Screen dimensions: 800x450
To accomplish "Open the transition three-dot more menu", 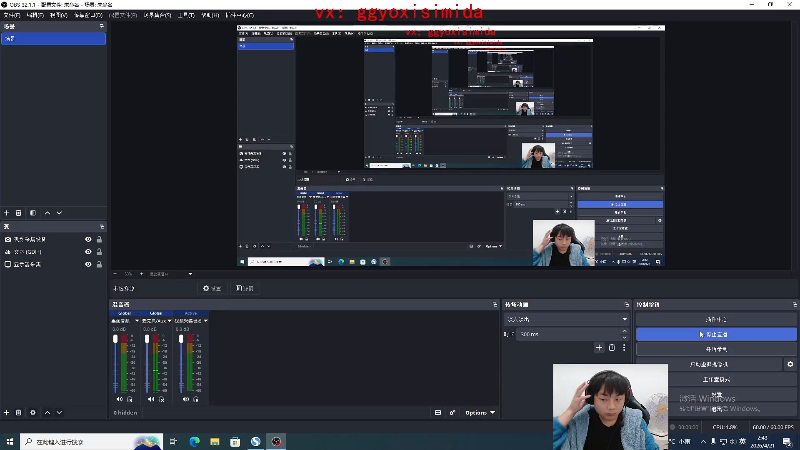I will click(x=624, y=348).
